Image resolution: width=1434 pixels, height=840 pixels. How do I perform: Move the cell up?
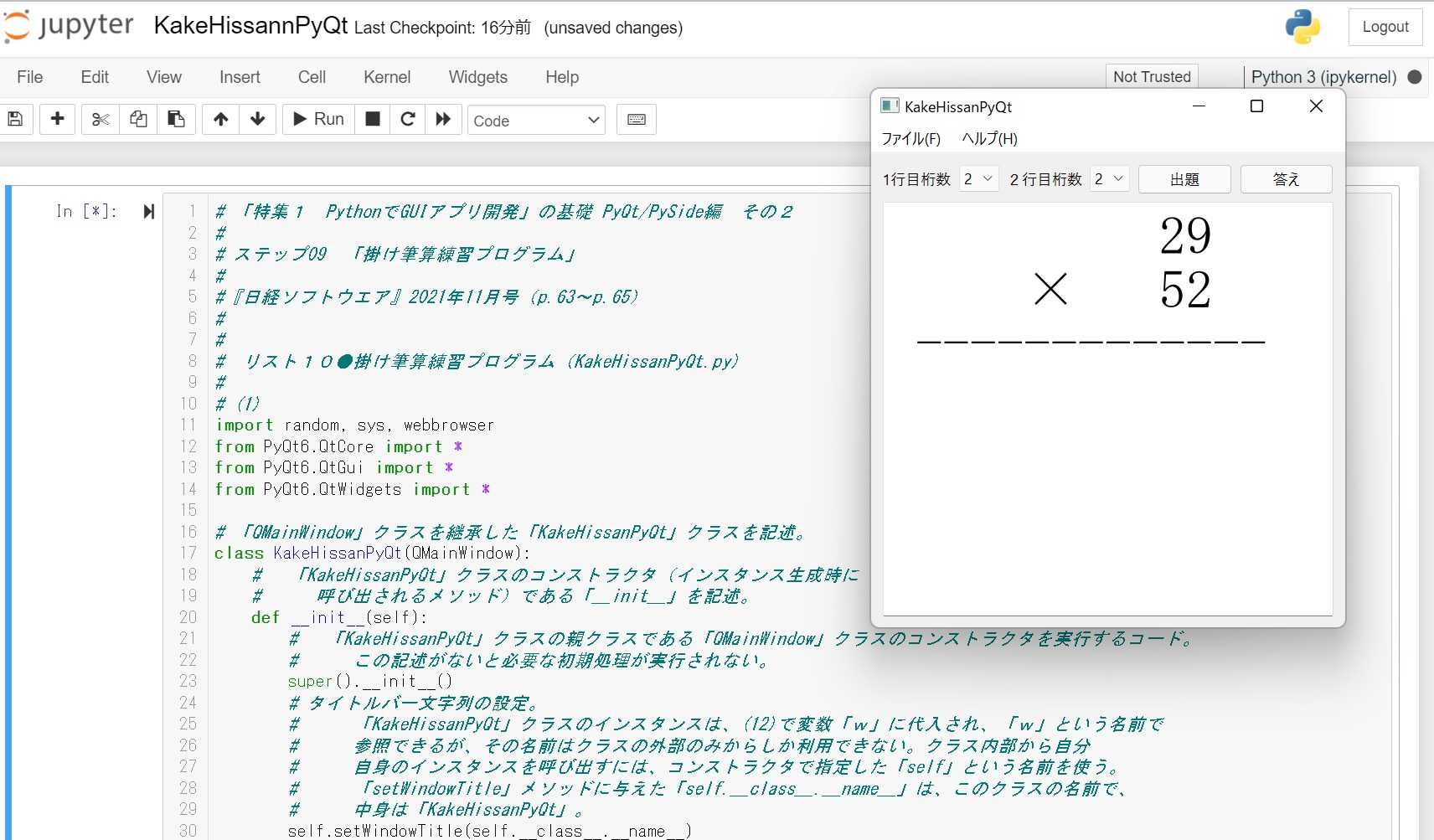(x=219, y=119)
